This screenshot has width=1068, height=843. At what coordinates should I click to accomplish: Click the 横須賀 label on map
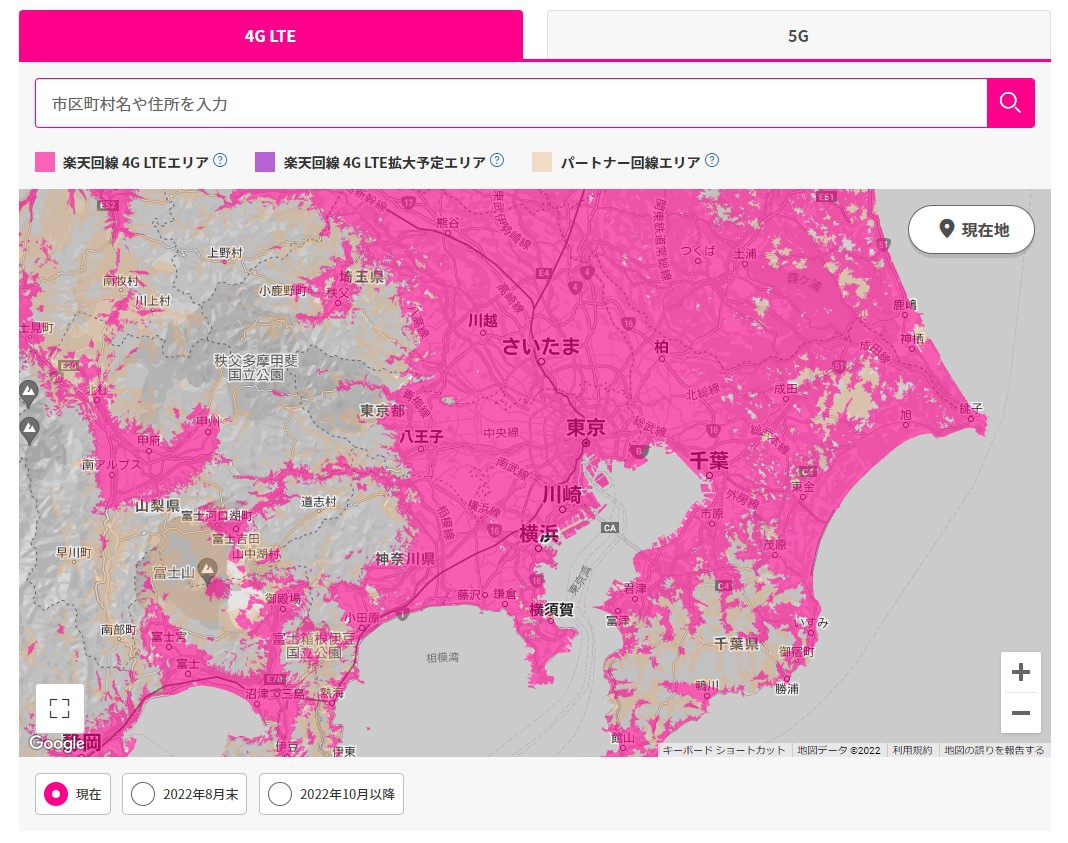552,609
